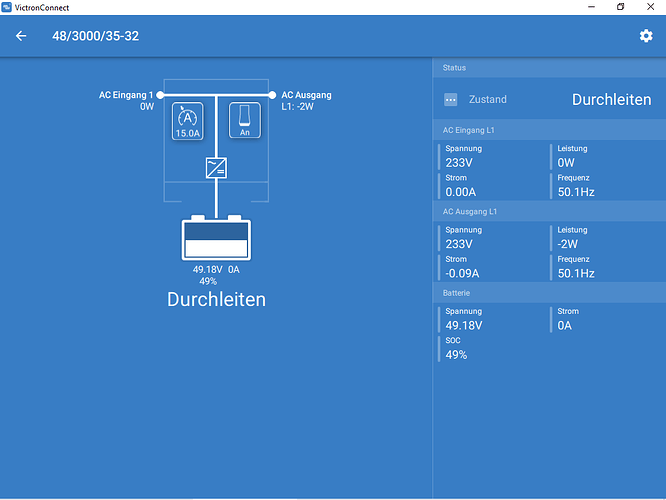Screen dimensions: 666x500
Task: Click AC Ausgang L1 Spannung 233V value
Action: (x=459, y=244)
